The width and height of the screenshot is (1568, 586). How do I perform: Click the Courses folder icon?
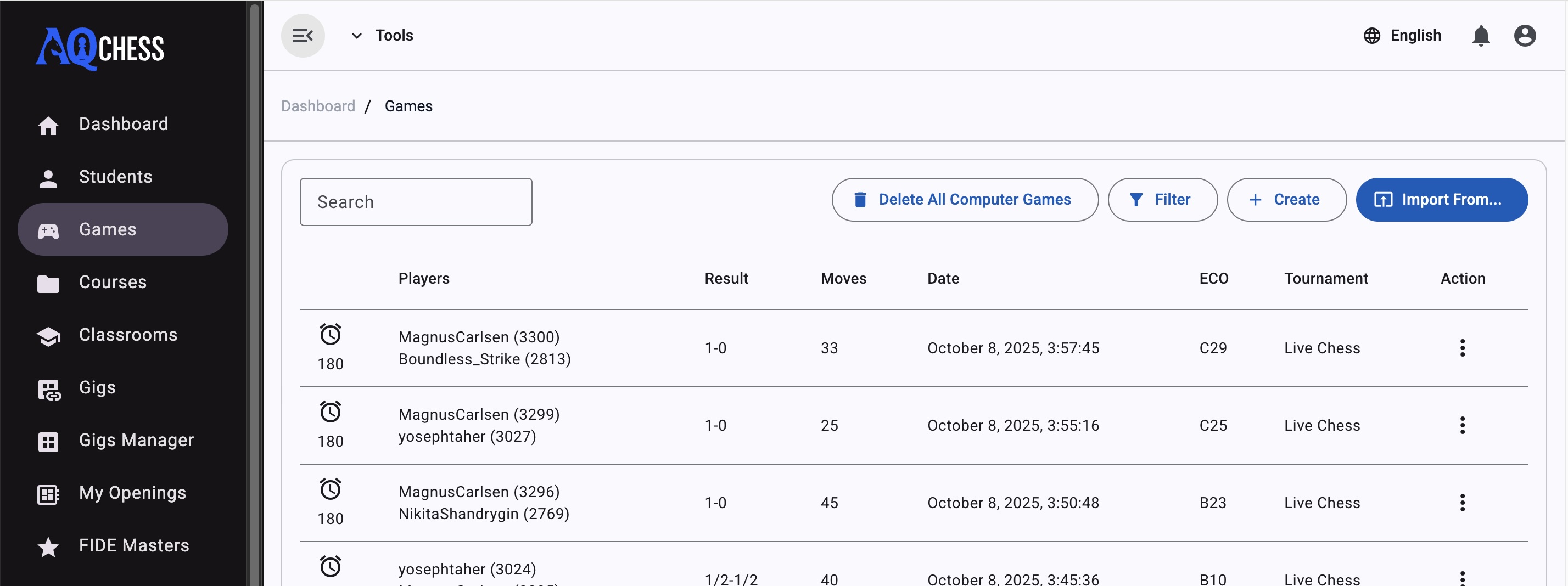coord(49,283)
